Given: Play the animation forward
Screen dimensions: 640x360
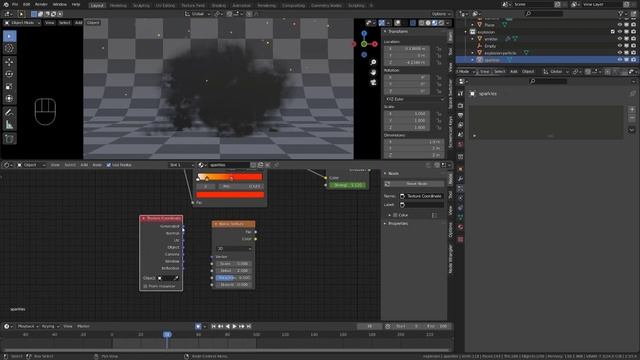Looking at the screenshot, I should (x=235, y=327).
